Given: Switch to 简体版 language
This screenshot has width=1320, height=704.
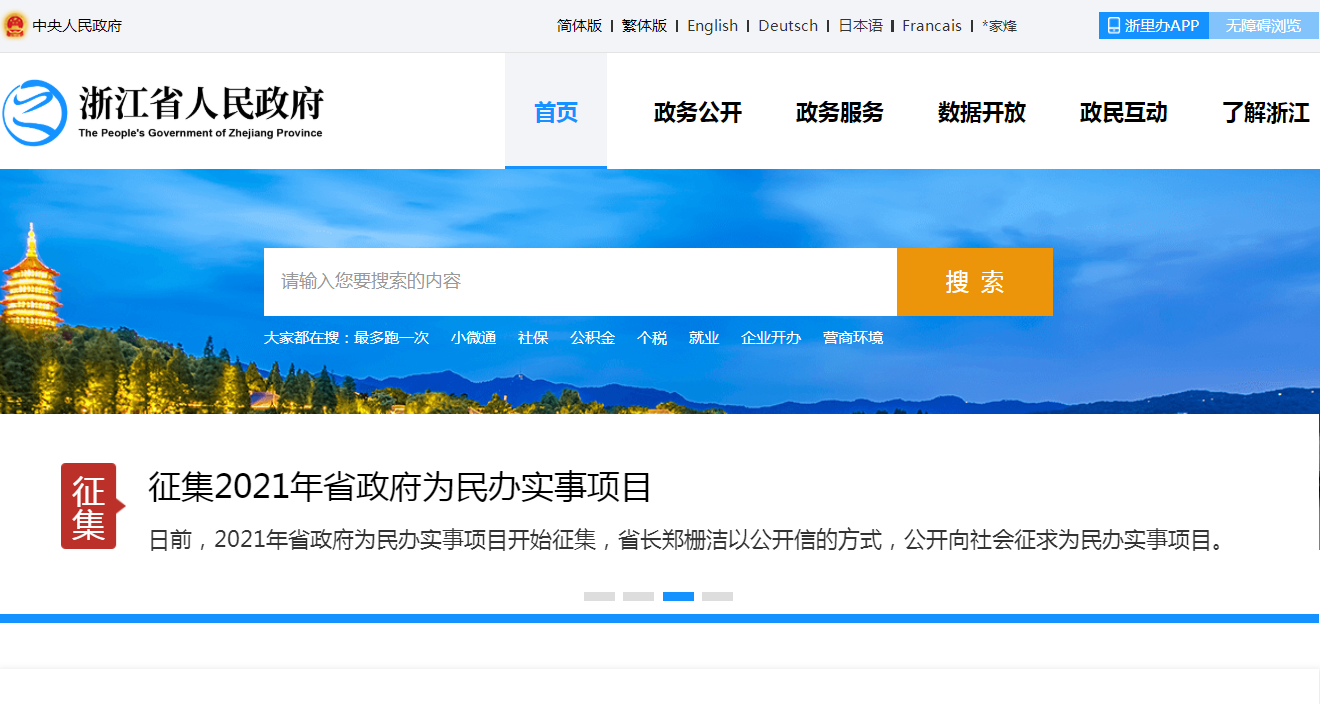Looking at the screenshot, I should click(x=579, y=26).
